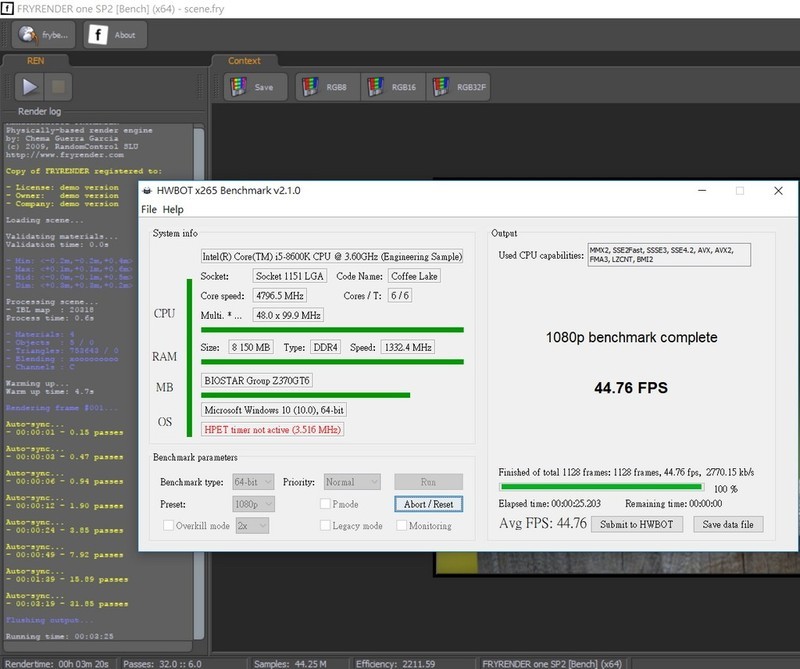Expand the Priority dropdown
Viewport: 800px width, 669px height.
[x=351, y=482]
